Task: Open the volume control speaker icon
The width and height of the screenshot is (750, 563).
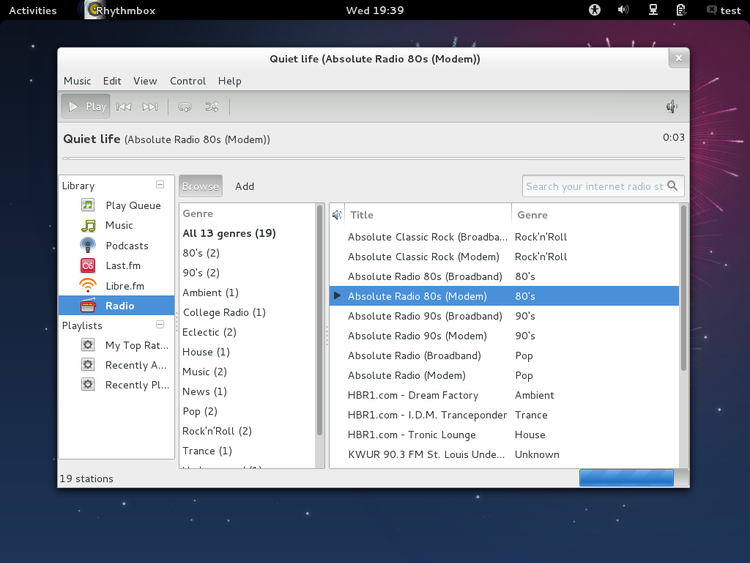Action: click(x=672, y=107)
